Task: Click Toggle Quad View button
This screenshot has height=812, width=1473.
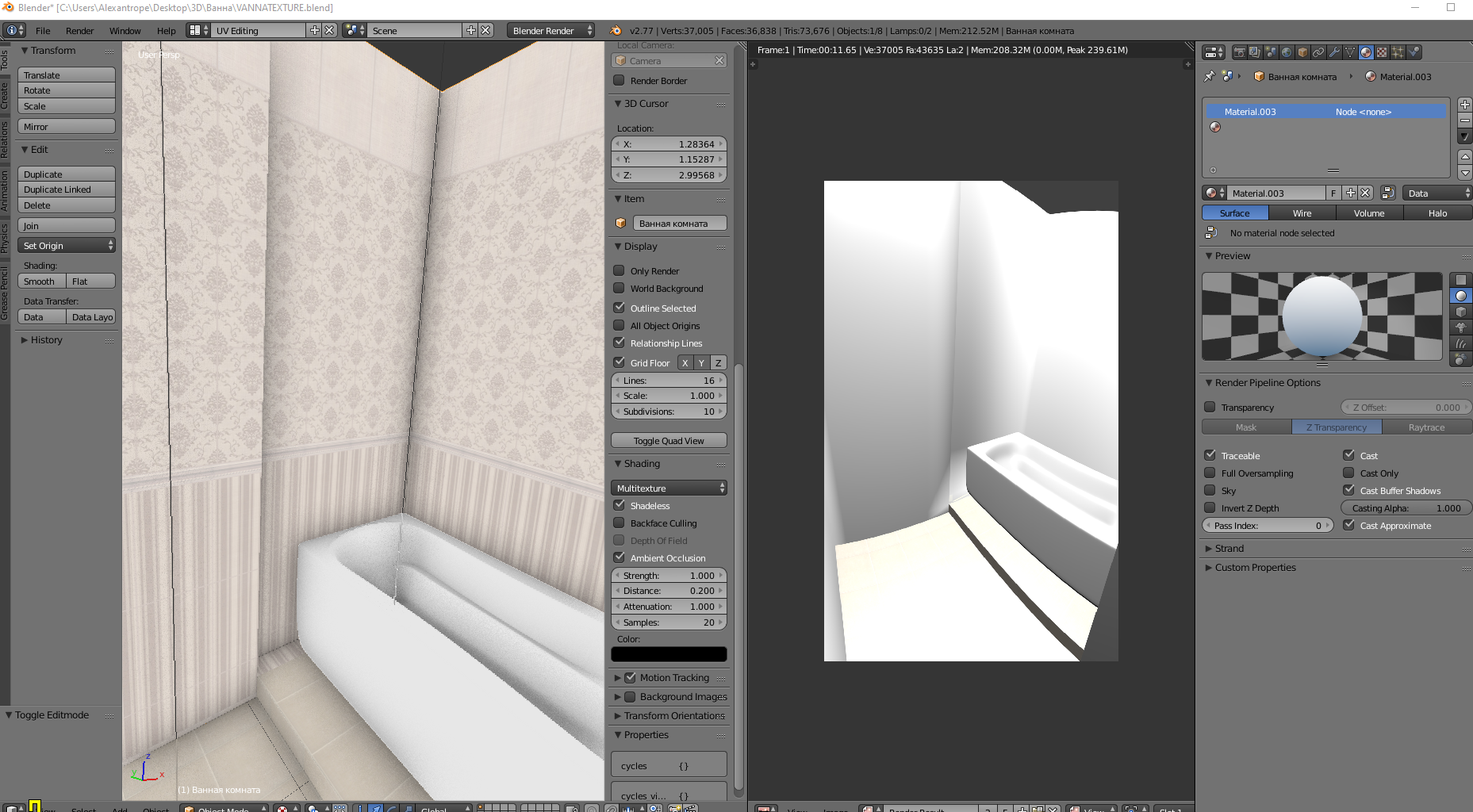Action: [669, 440]
